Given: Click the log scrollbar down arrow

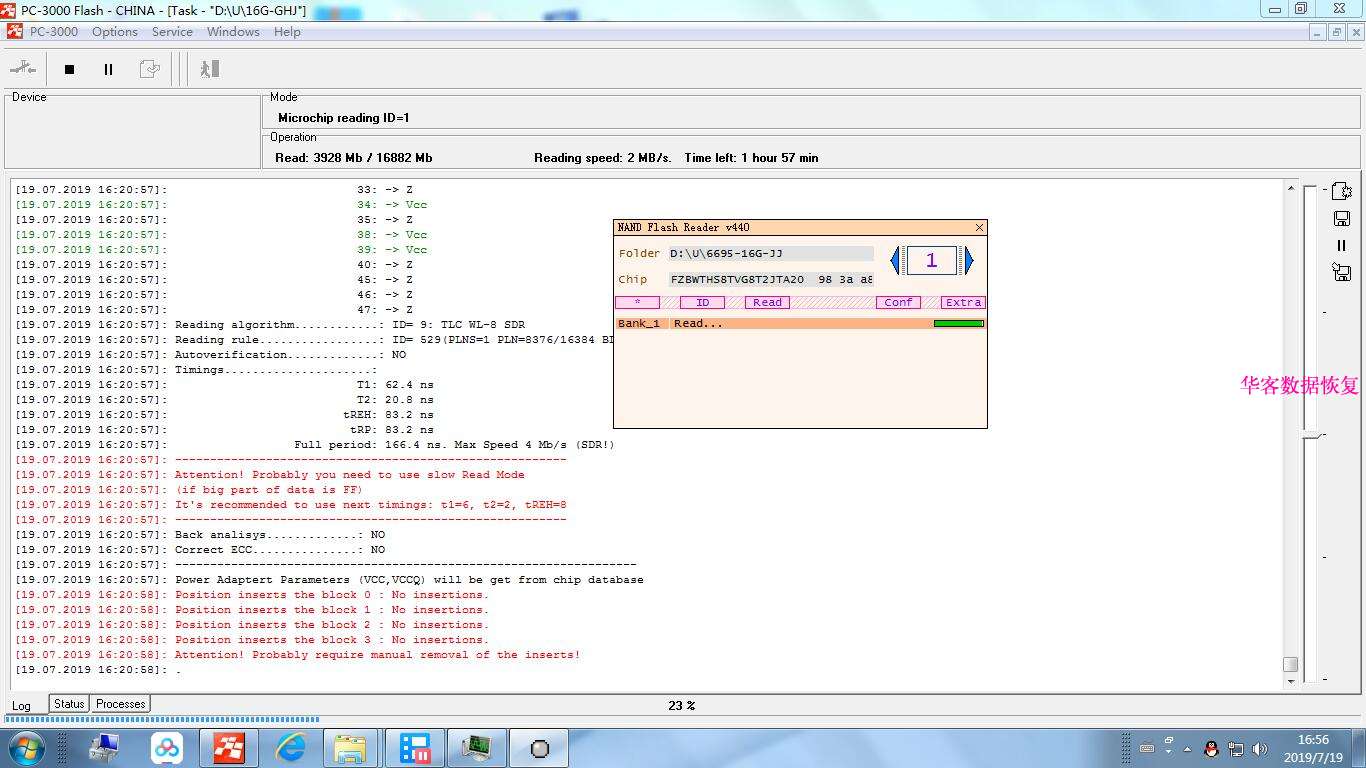Looking at the screenshot, I should [x=1291, y=681].
